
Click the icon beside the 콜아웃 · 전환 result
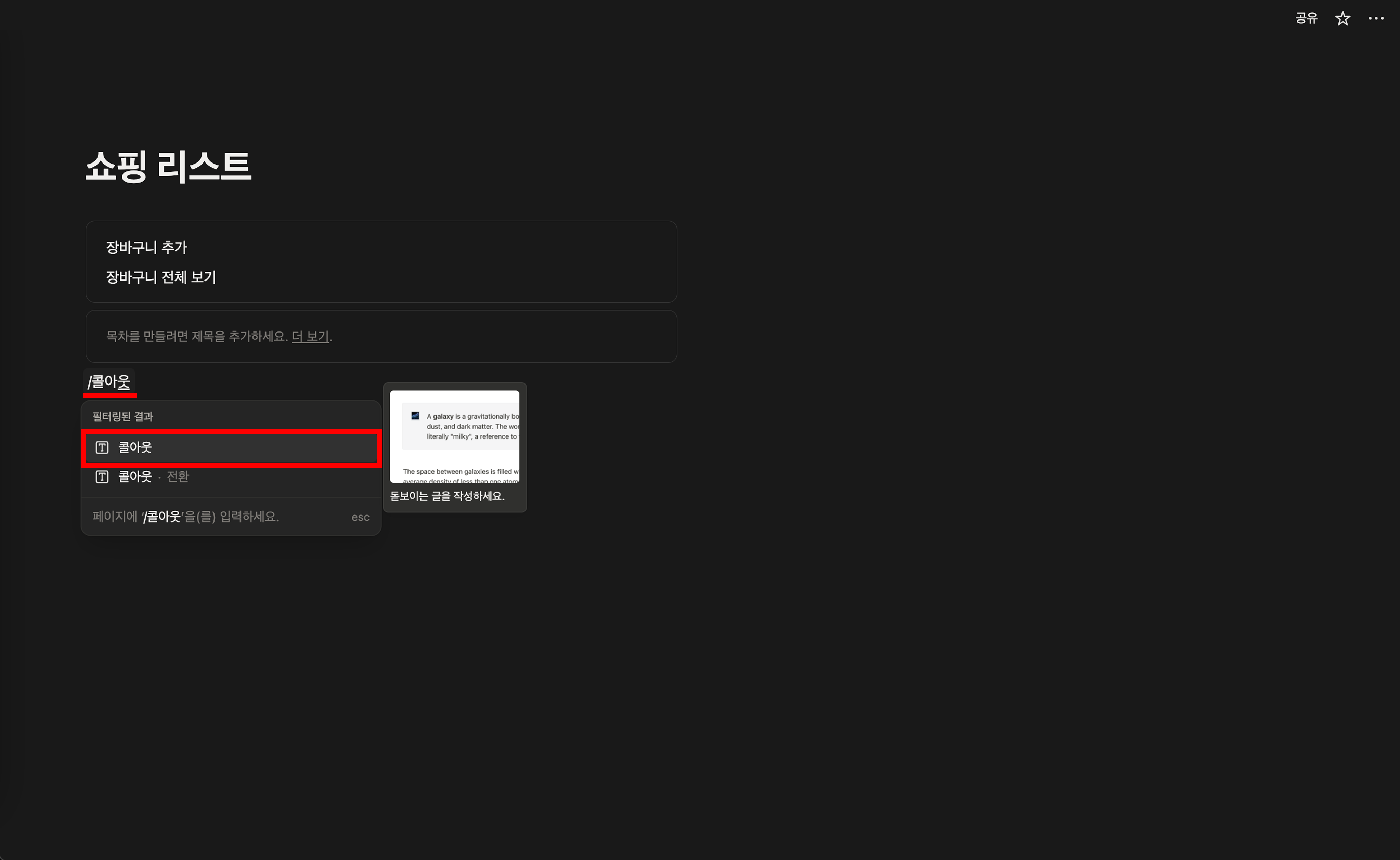coord(102,477)
